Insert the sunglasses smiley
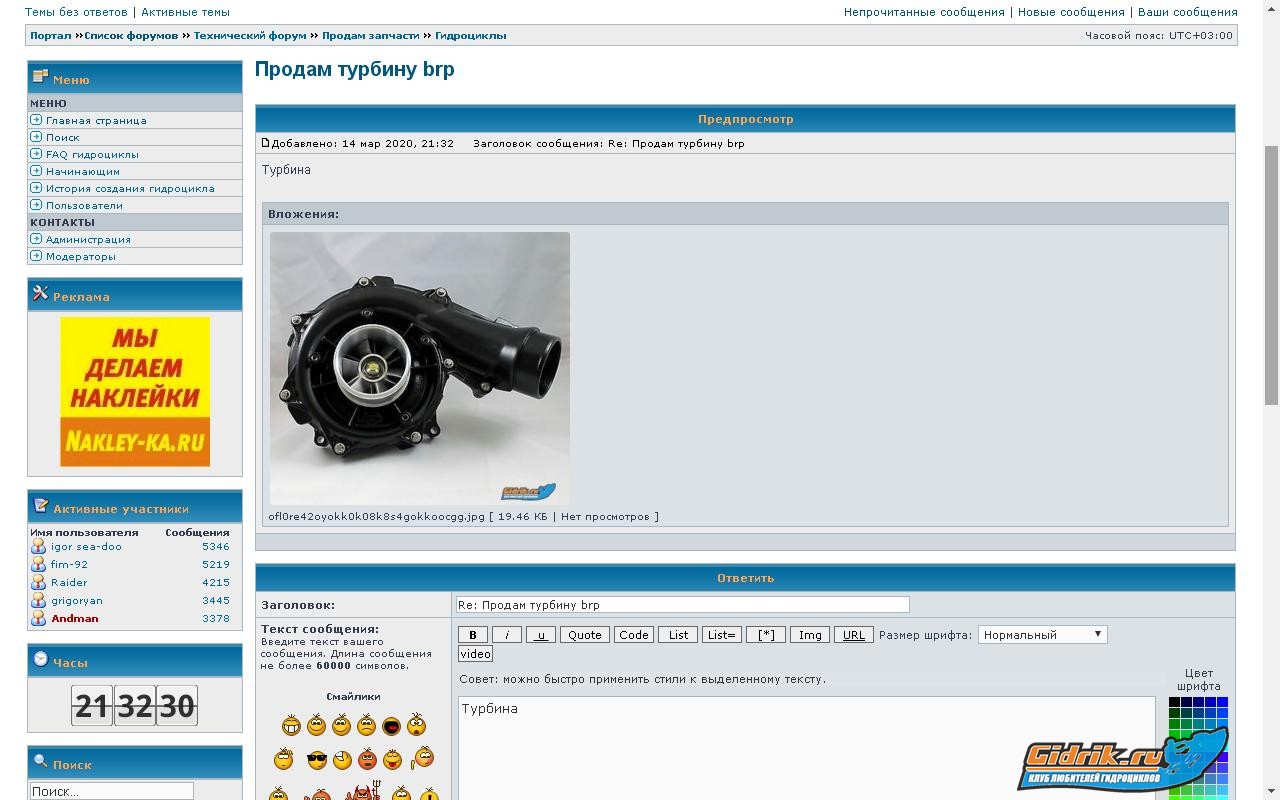The height and width of the screenshot is (800, 1280). pos(316,760)
